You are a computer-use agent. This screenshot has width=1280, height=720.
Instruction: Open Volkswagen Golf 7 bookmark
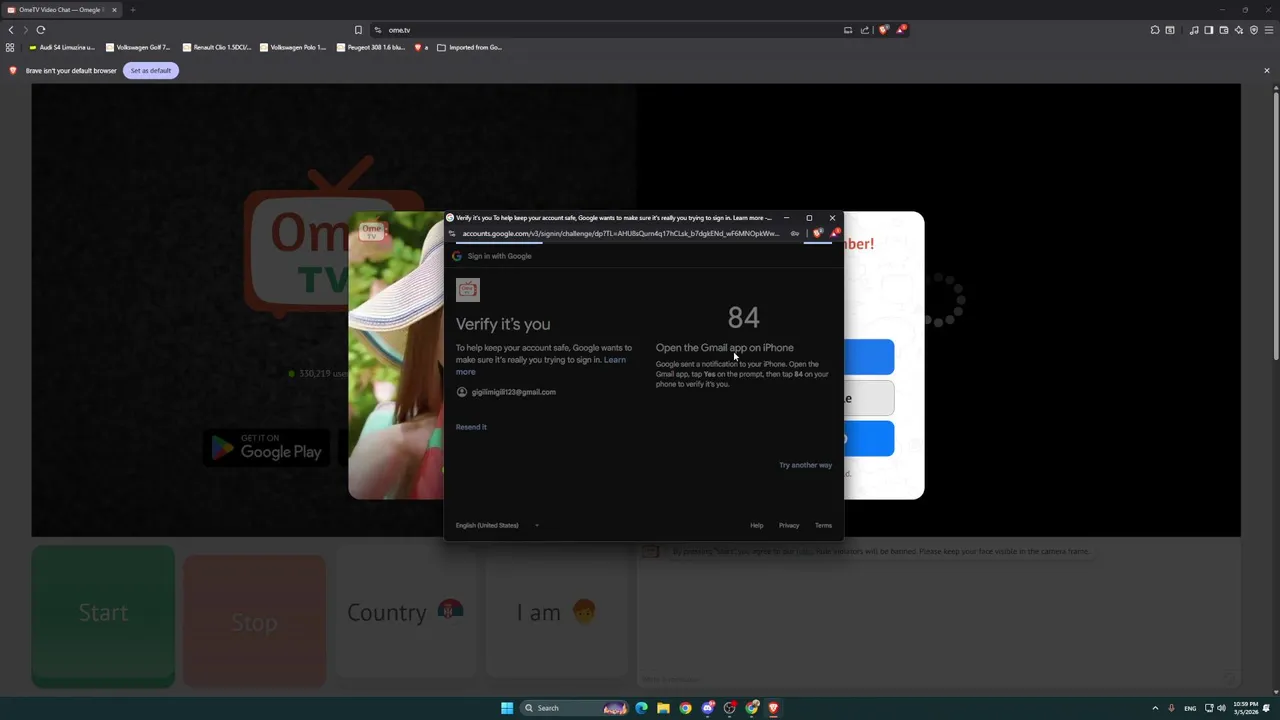pos(138,47)
